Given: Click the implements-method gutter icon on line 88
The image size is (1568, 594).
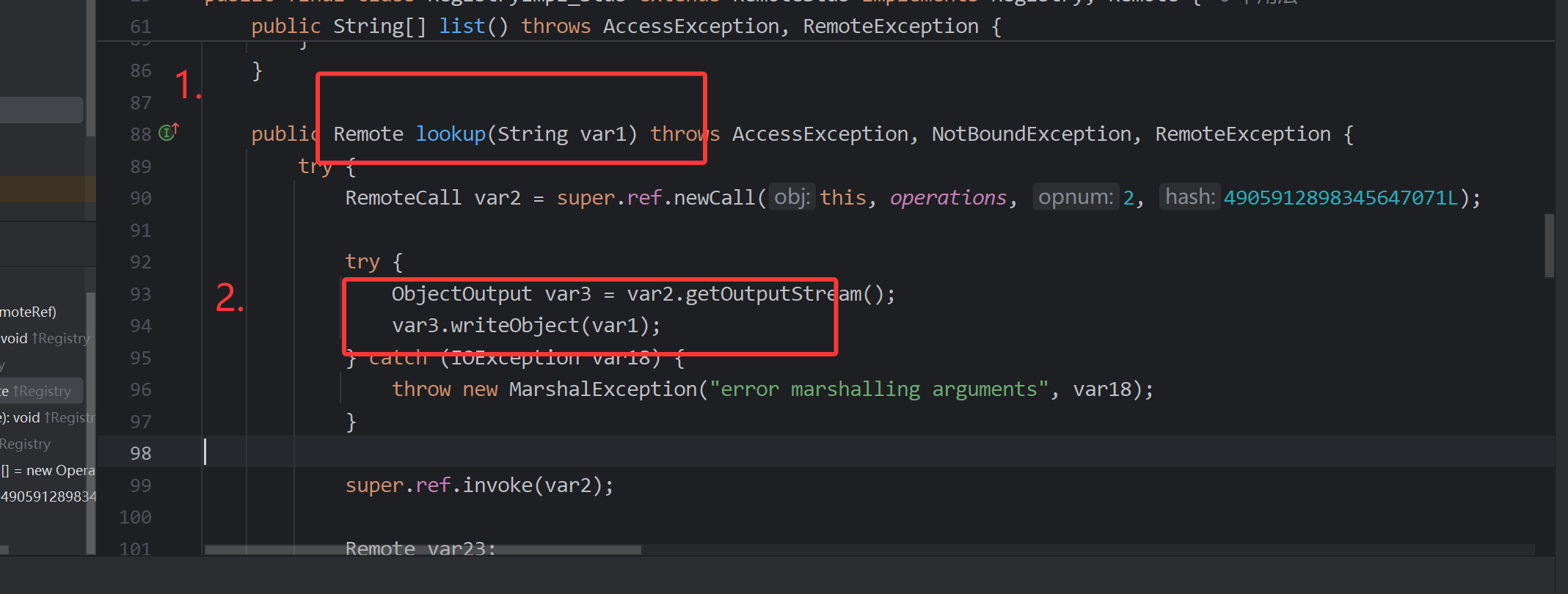Looking at the screenshot, I should (168, 132).
